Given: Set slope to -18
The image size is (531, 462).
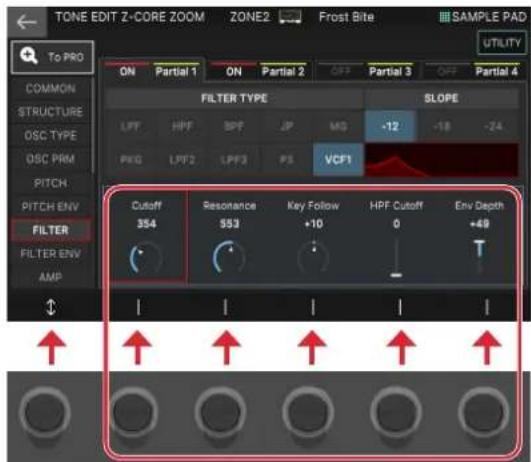Looking at the screenshot, I should click(x=442, y=126).
